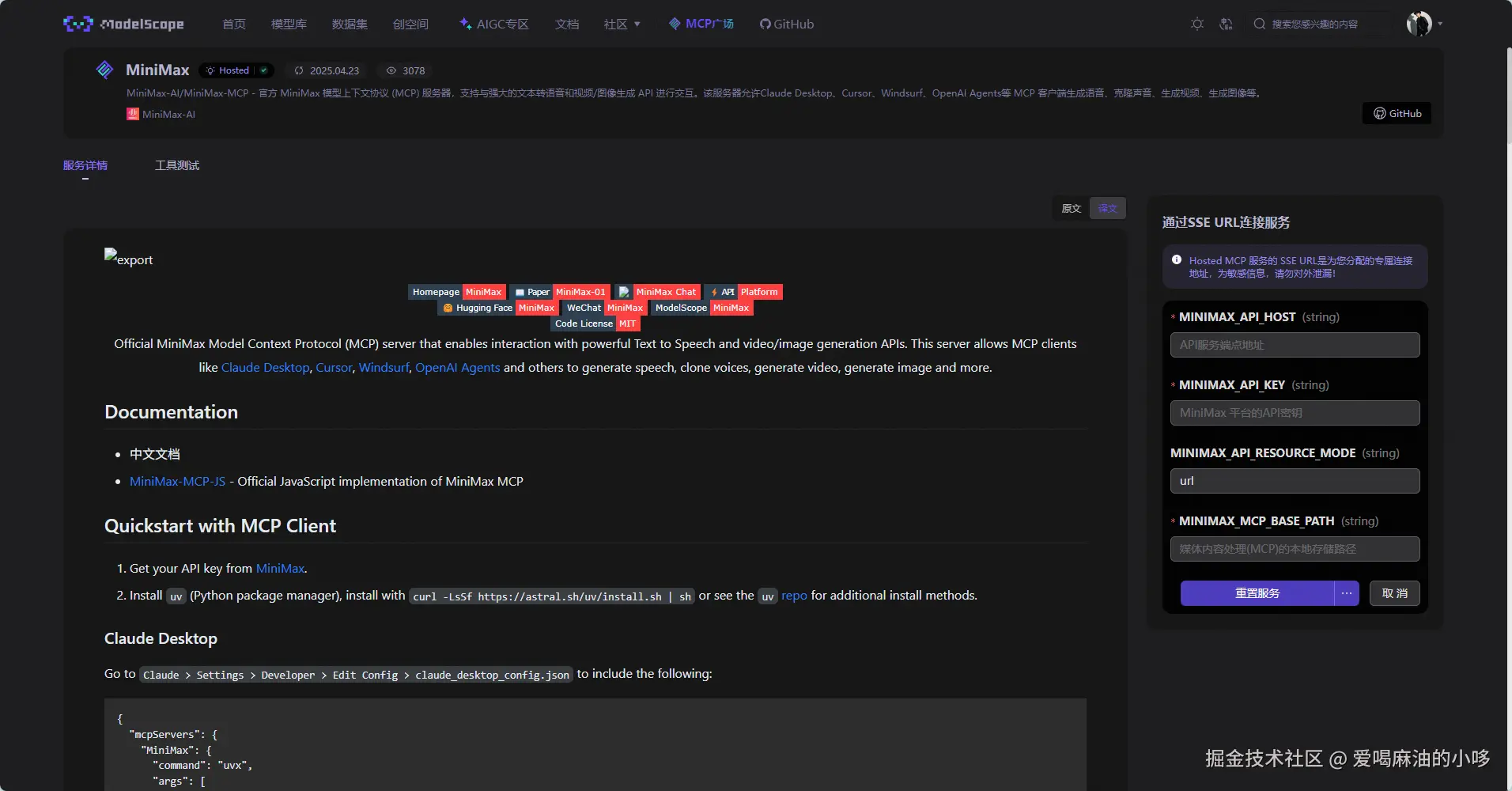The image size is (1512, 791).
Task: Open the Cursor link
Action: click(x=334, y=367)
